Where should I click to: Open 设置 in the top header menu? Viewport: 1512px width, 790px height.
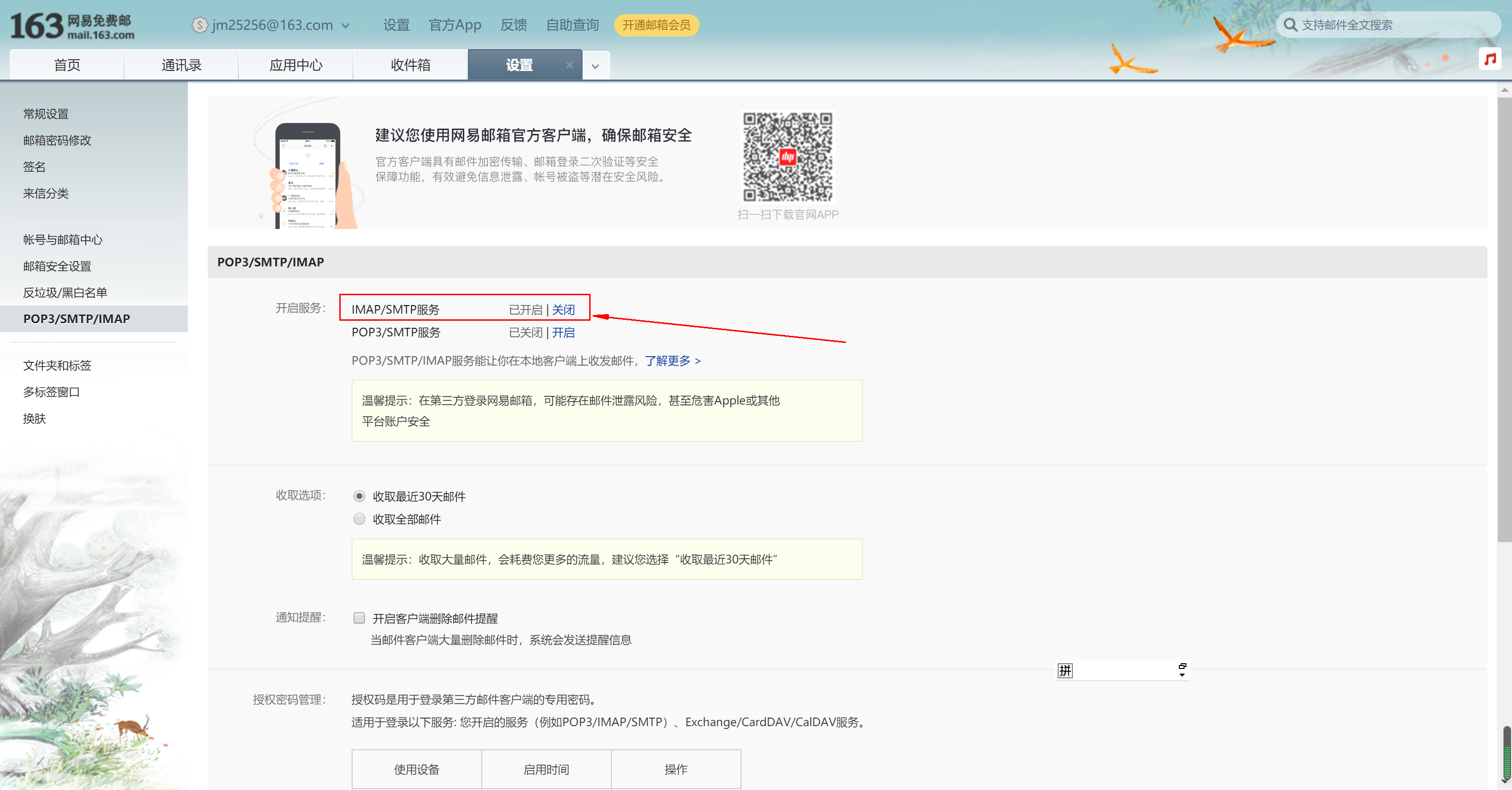pos(396,25)
